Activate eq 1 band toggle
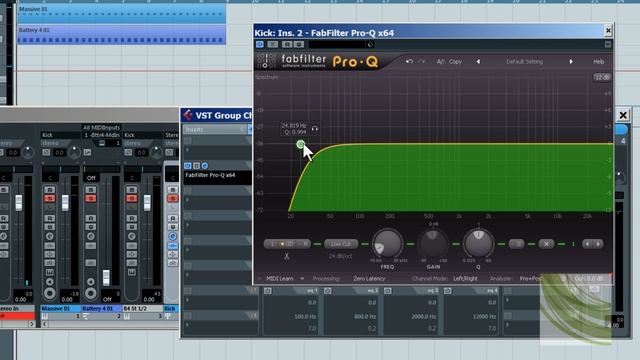The image size is (640, 360). pyautogui.click(x=268, y=291)
